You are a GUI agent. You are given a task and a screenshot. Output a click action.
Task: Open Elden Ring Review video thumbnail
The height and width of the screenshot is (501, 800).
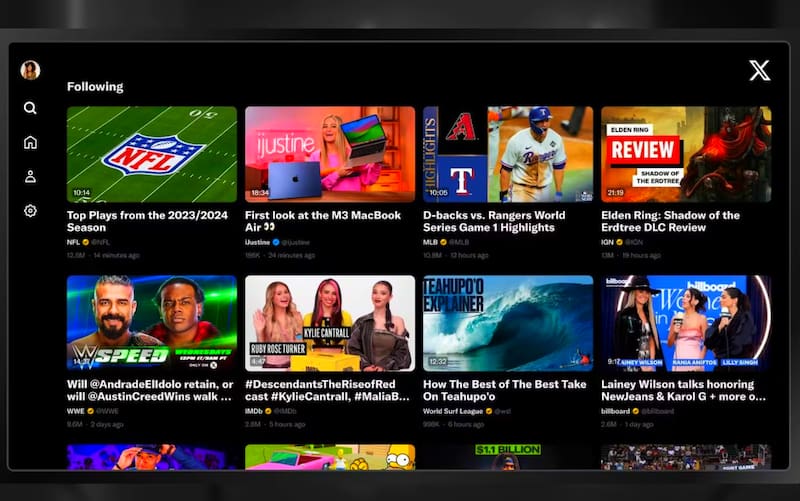(x=685, y=154)
